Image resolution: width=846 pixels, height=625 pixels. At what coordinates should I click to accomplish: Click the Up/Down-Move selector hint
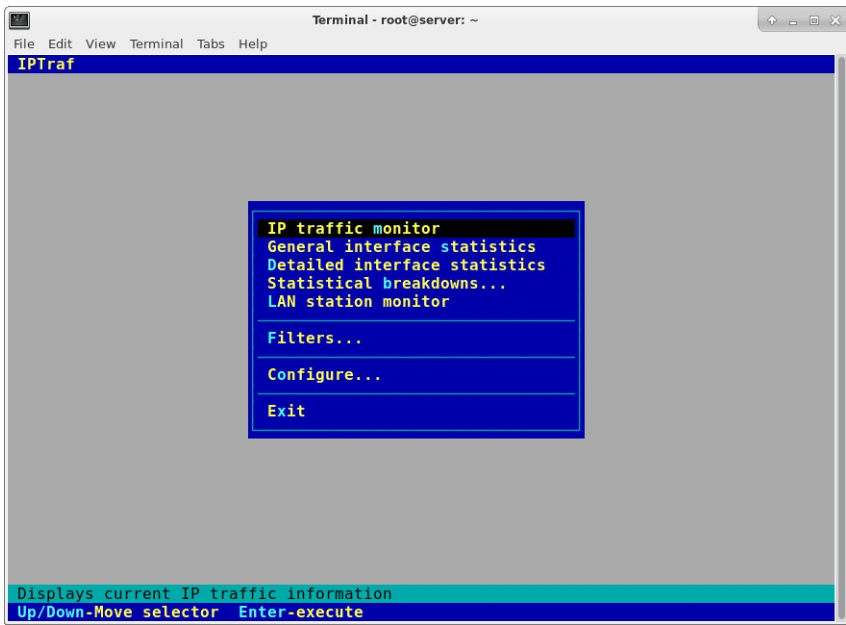pos(118,612)
